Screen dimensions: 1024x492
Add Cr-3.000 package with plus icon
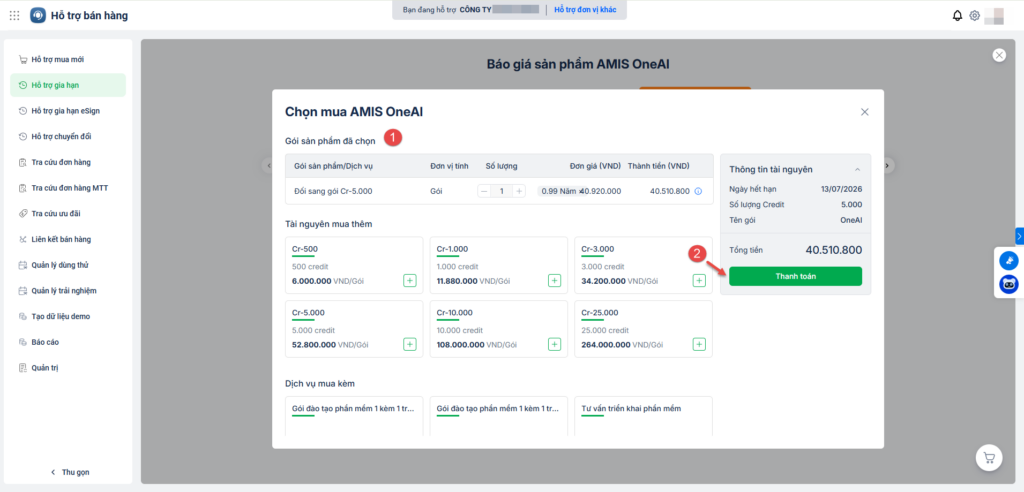click(x=699, y=281)
